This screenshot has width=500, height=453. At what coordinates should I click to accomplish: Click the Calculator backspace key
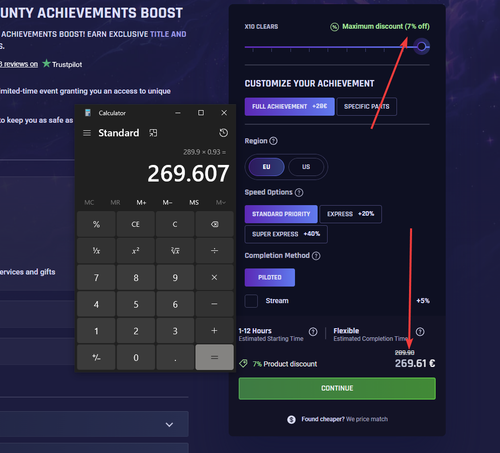pyautogui.click(x=215, y=224)
